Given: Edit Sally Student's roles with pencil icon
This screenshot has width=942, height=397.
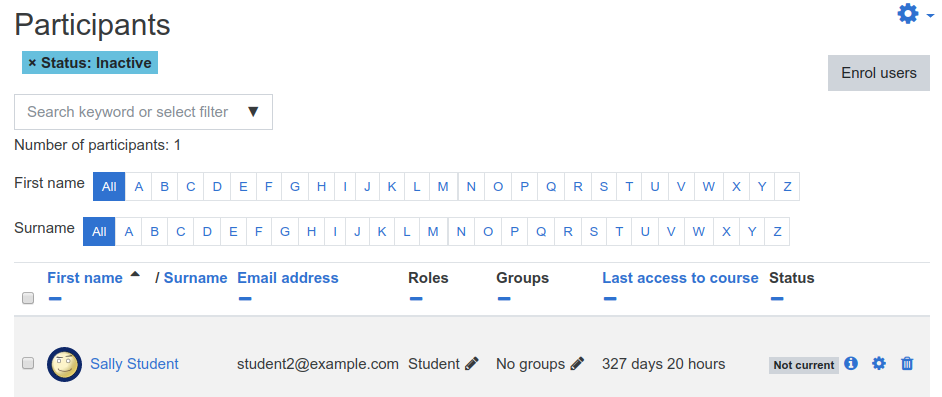Looking at the screenshot, I should tap(472, 364).
